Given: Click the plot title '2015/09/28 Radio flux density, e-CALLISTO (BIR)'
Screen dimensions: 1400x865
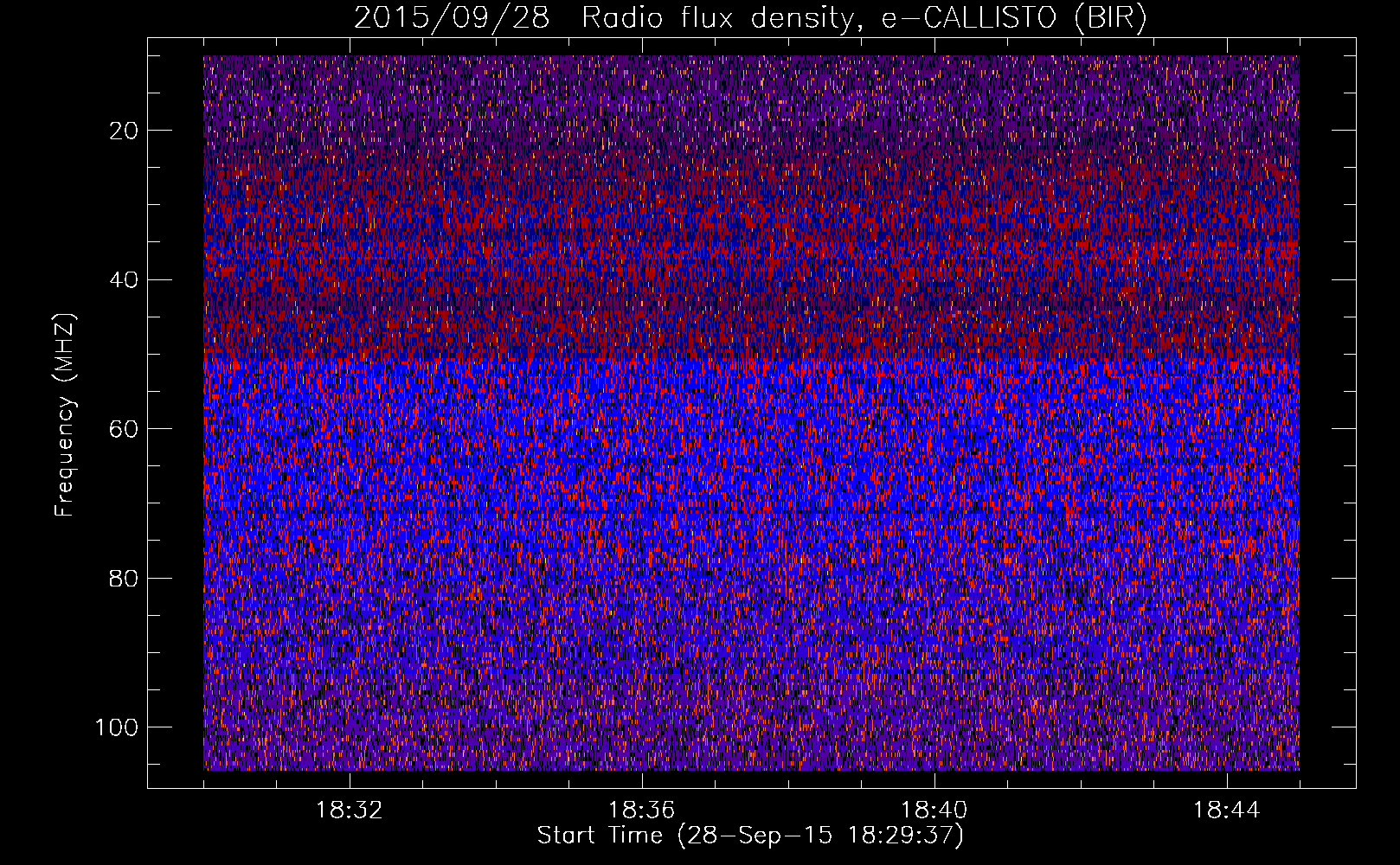Looking at the screenshot, I should pyautogui.click(x=750, y=17).
